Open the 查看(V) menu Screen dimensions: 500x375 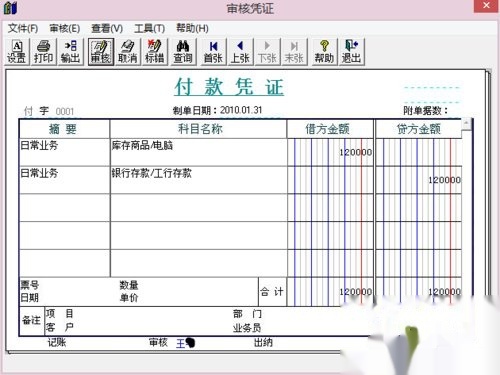107,28
